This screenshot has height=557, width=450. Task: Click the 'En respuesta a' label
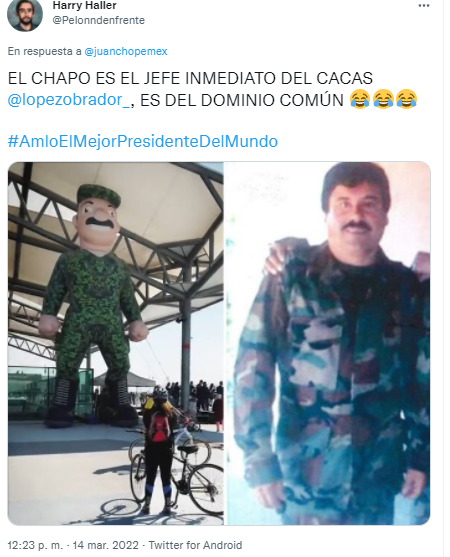(x=45, y=52)
